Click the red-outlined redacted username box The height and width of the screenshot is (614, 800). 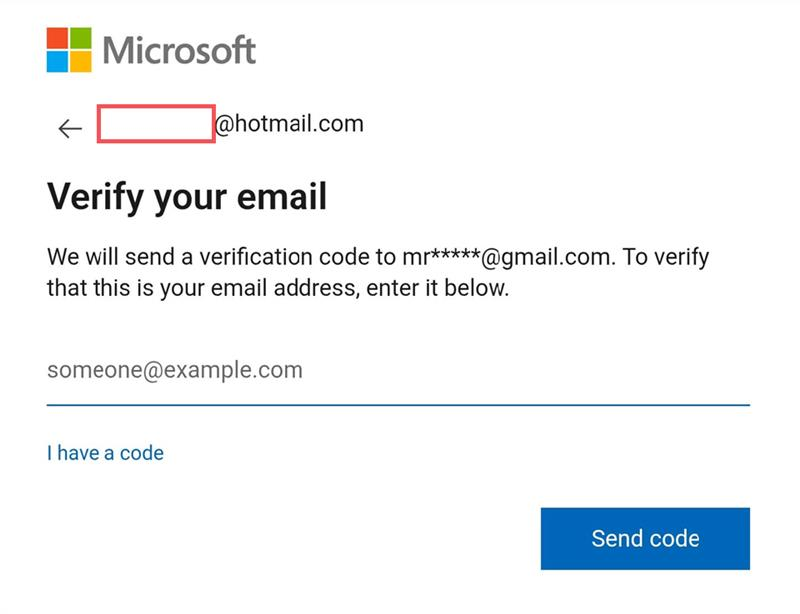coord(156,124)
